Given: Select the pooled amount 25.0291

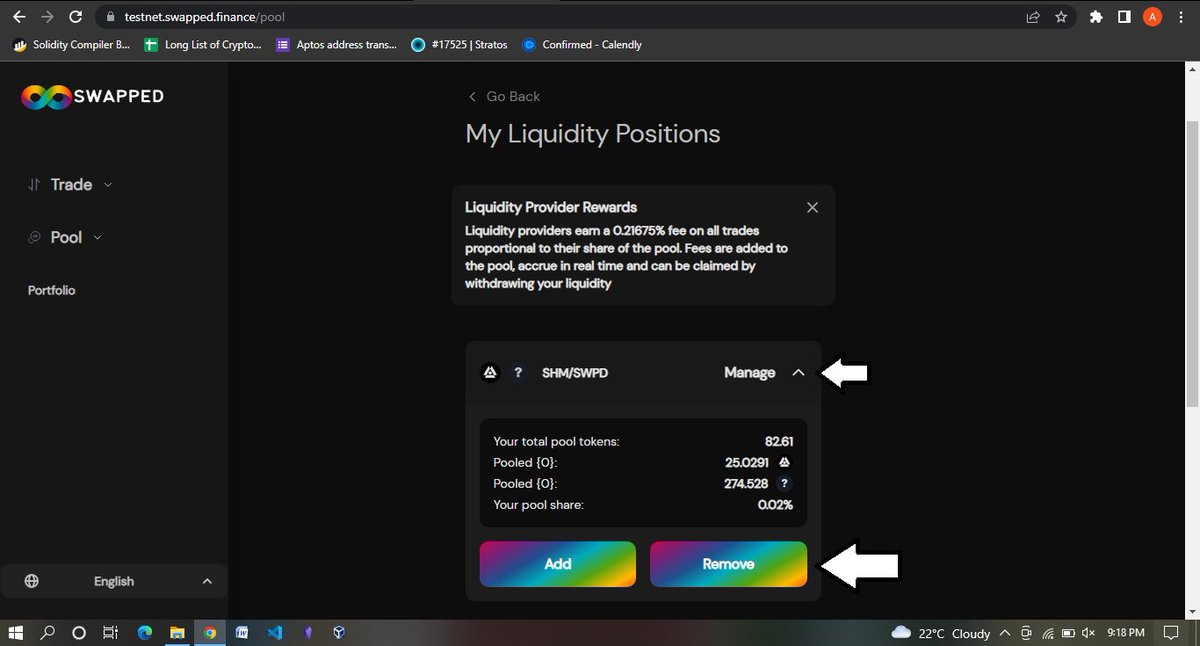Looking at the screenshot, I should pyautogui.click(x=749, y=462).
